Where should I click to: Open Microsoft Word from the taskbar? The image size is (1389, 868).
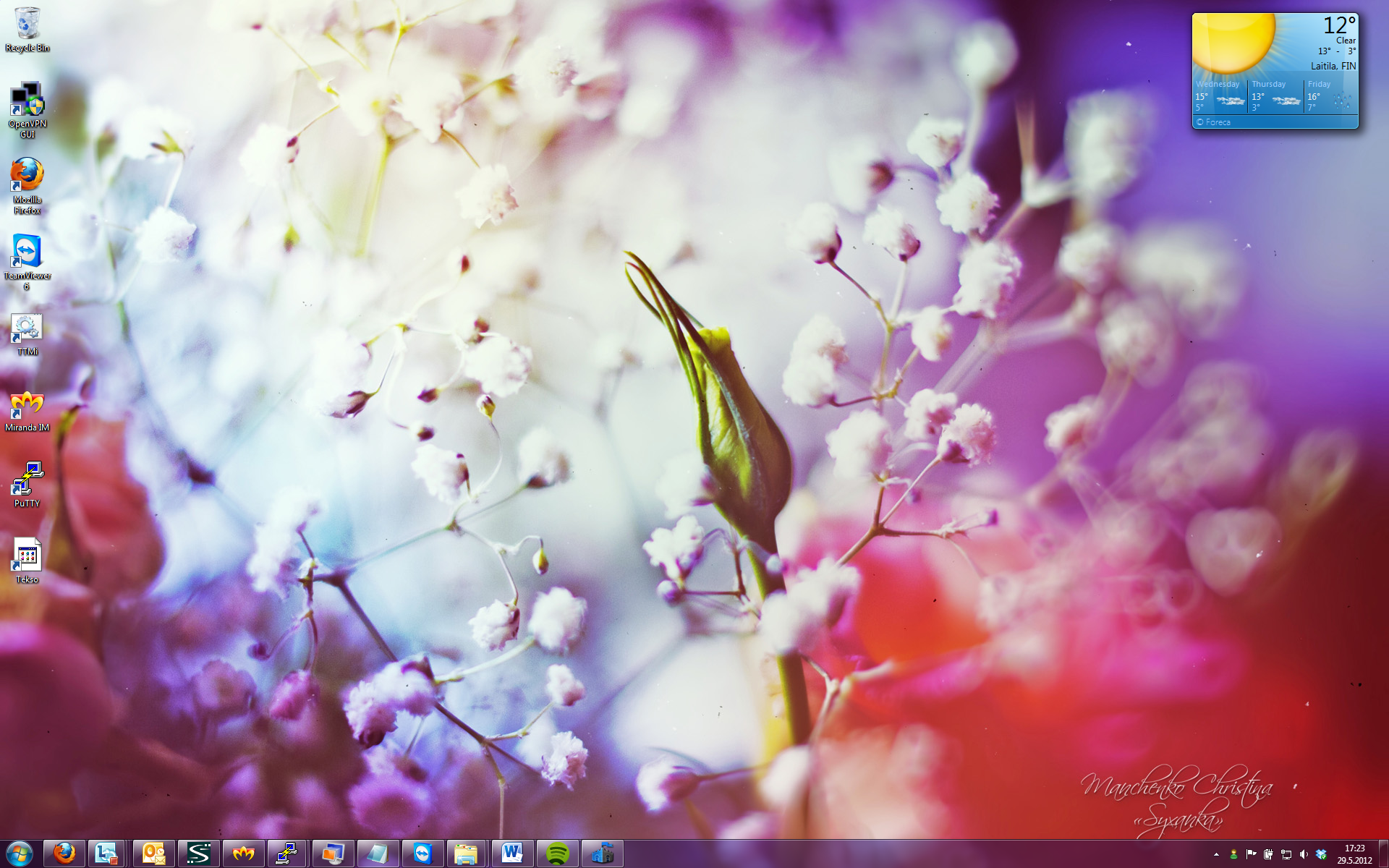click(x=512, y=854)
